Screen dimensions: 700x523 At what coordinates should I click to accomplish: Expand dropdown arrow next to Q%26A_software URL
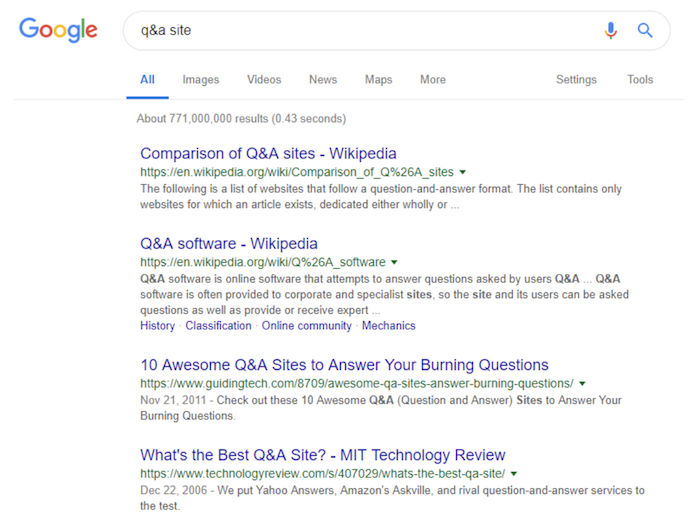pos(394,262)
